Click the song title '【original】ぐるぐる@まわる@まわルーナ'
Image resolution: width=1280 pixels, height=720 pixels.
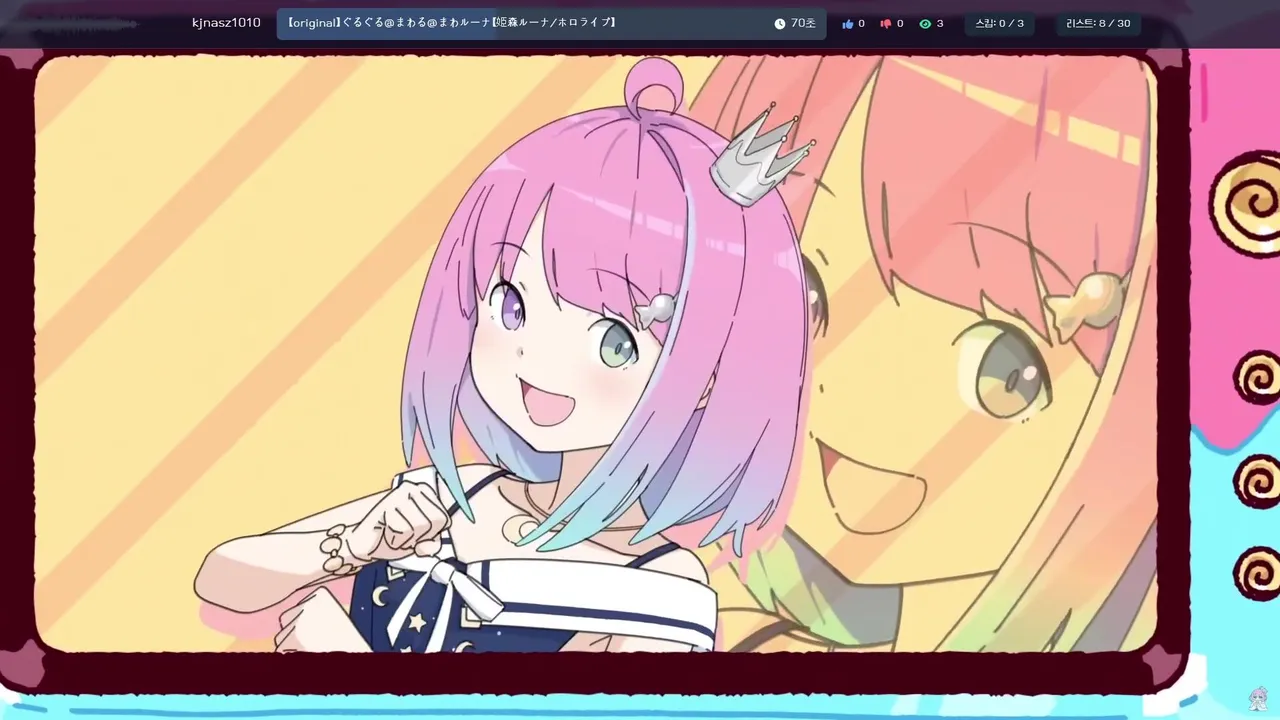click(390, 22)
